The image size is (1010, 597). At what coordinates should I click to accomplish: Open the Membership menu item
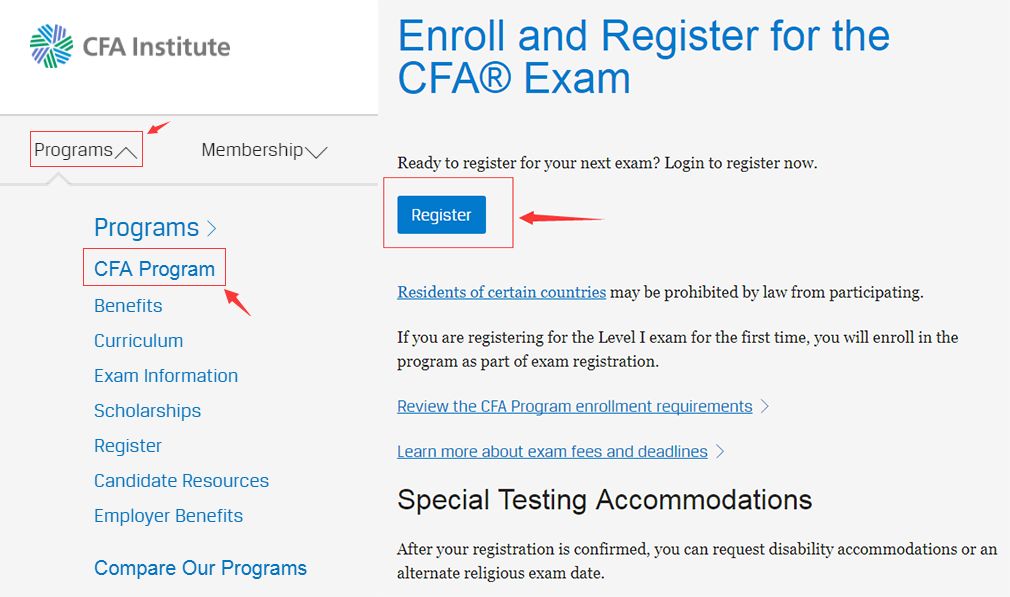point(252,150)
